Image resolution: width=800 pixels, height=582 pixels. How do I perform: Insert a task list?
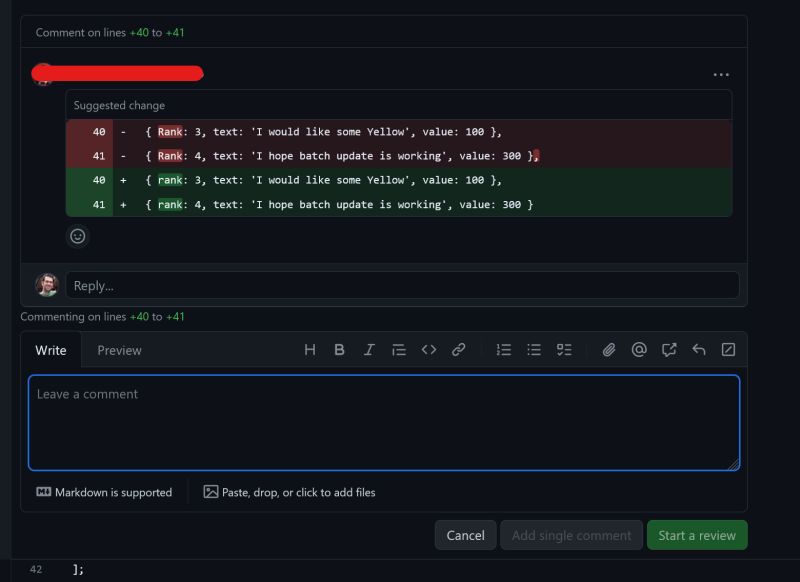(x=564, y=349)
